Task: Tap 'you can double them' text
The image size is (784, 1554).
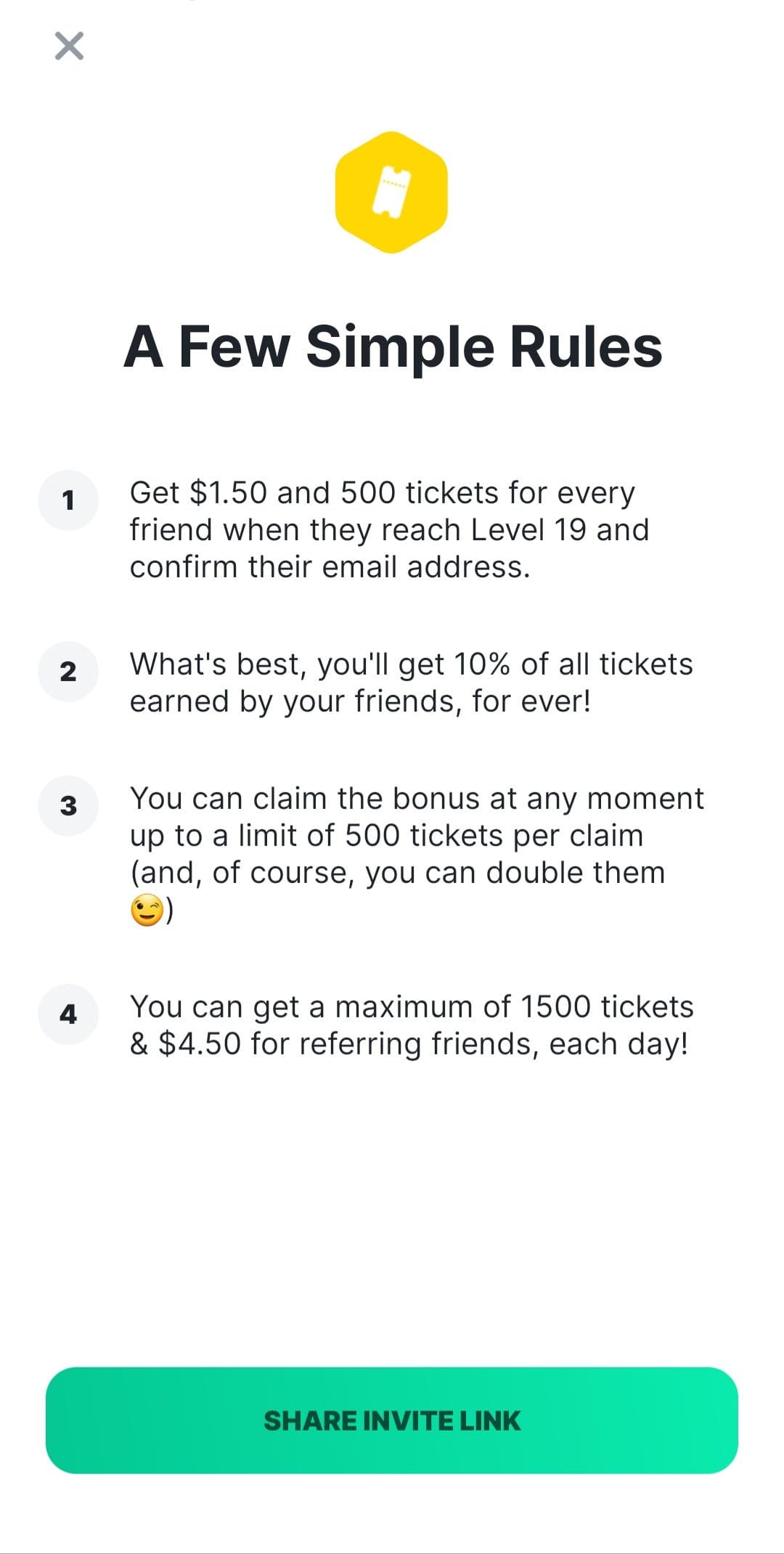Action: point(515,873)
